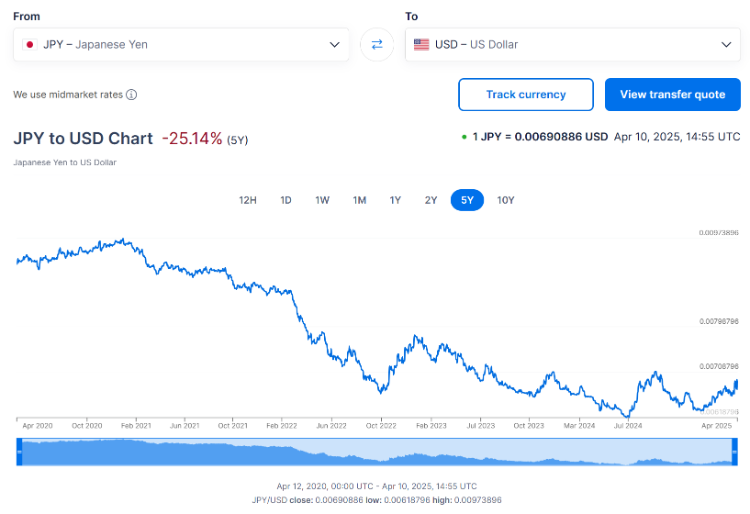Viewport: 750px width, 514px height.
Task: Swap the From and To currencies
Action: click(x=377, y=44)
